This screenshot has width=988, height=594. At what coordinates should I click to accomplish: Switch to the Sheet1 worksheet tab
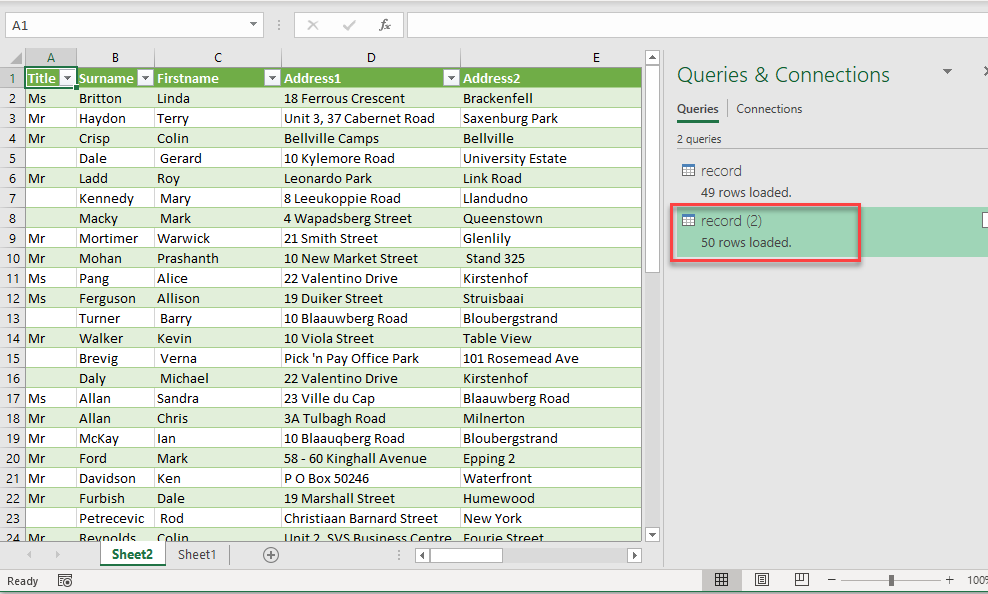[x=196, y=554]
